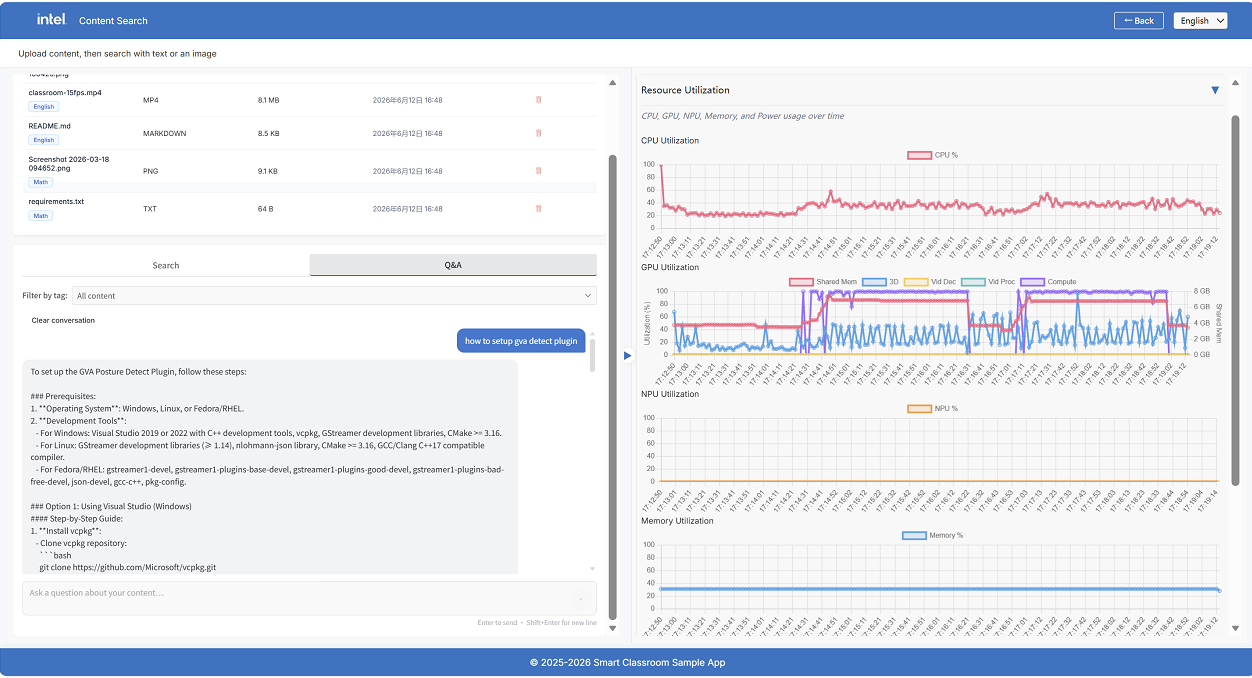Click the PNG type cell
The height and width of the screenshot is (678, 1252).
point(151,171)
